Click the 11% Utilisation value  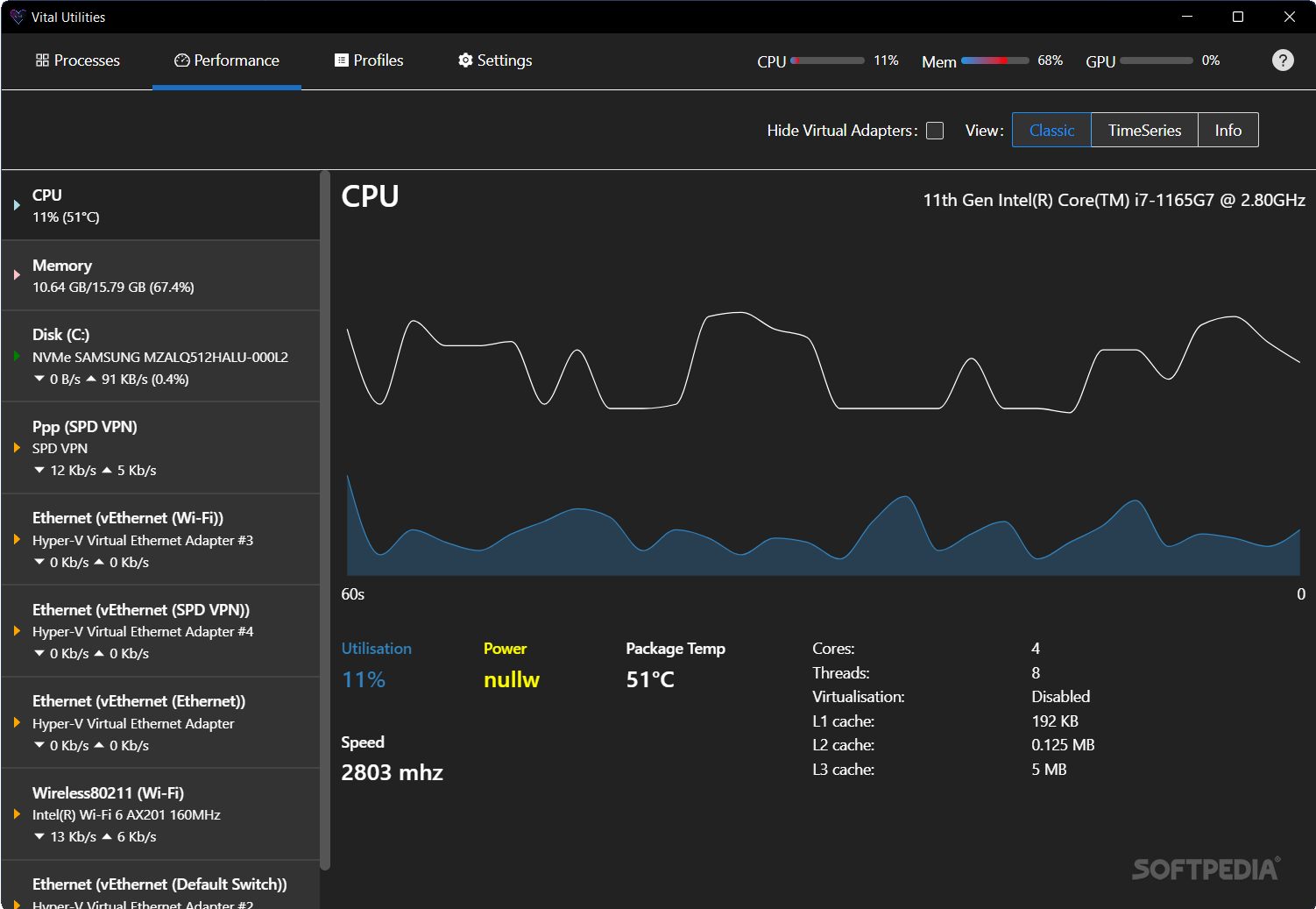364,679
